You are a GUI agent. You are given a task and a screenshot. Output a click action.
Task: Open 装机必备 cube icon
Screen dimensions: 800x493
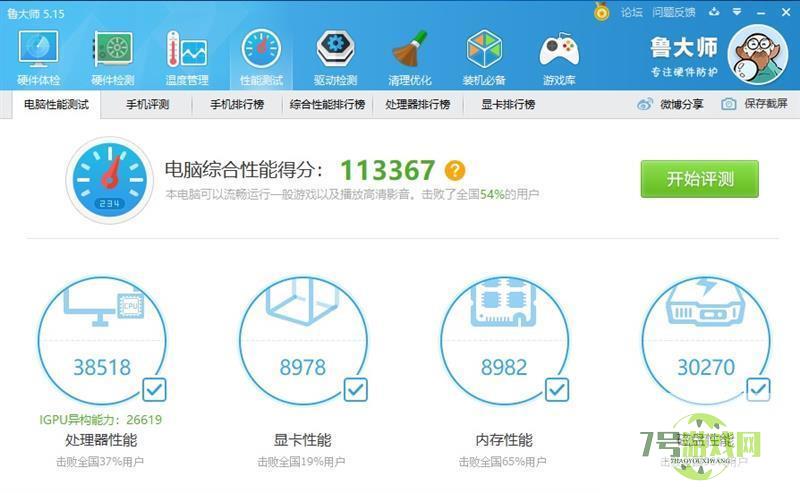pyautogui.click(x=484, y=50)
